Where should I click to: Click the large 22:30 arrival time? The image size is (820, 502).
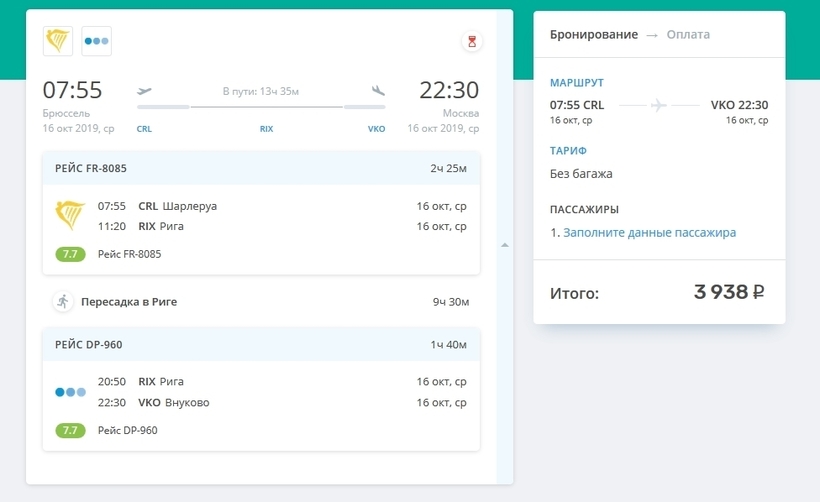point(449,90)
